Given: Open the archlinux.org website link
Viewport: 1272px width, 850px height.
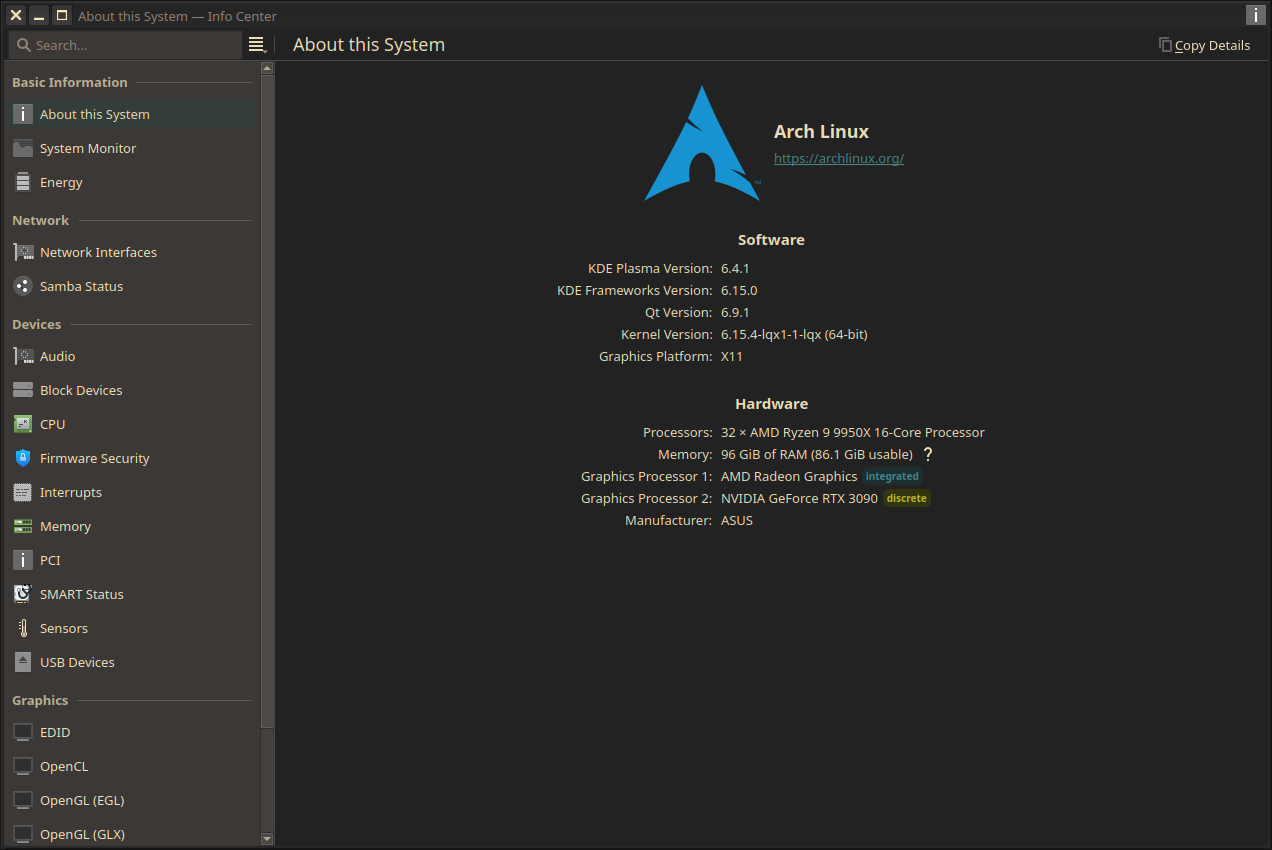Looking at the screenshot, I should point(839,158).
